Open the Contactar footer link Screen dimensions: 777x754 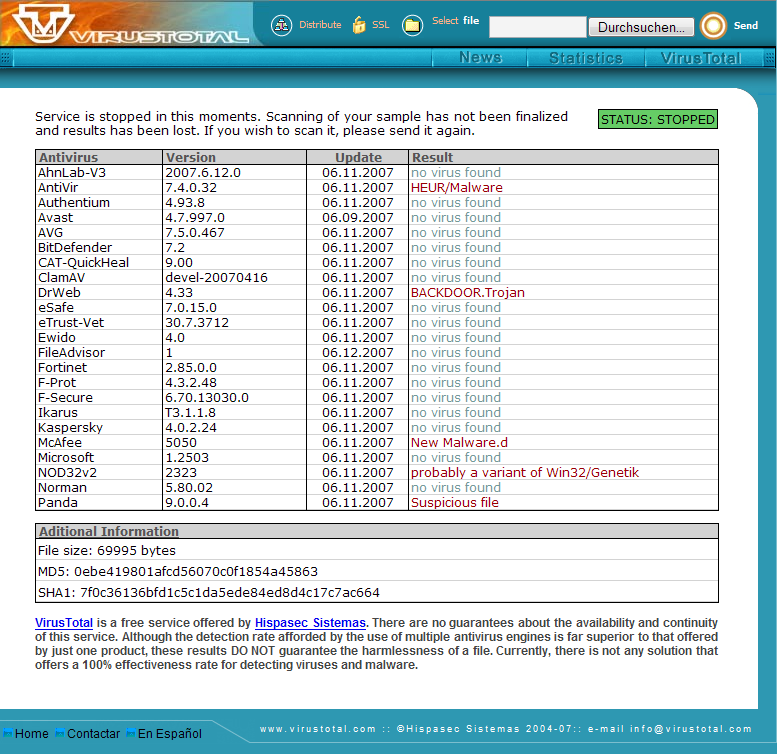pyautogui.click(x=93, y=733)
